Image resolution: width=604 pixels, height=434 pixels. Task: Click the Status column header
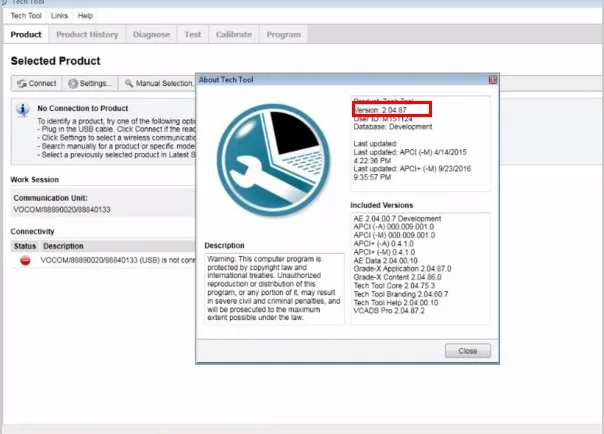(x=25, y=246)
